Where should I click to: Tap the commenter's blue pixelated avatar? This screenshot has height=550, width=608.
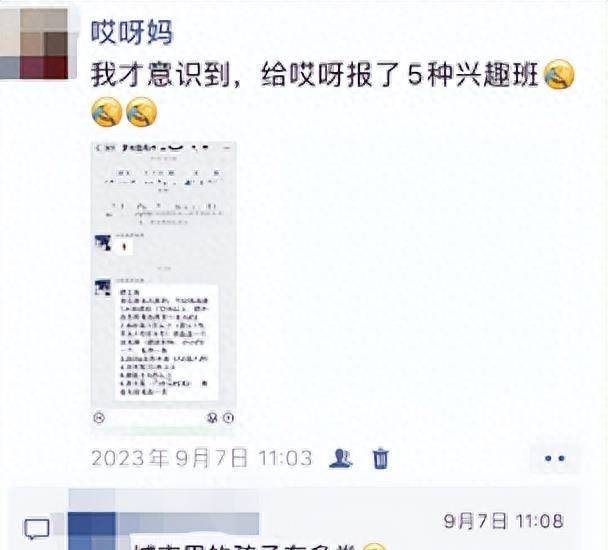tap(92, 531)
